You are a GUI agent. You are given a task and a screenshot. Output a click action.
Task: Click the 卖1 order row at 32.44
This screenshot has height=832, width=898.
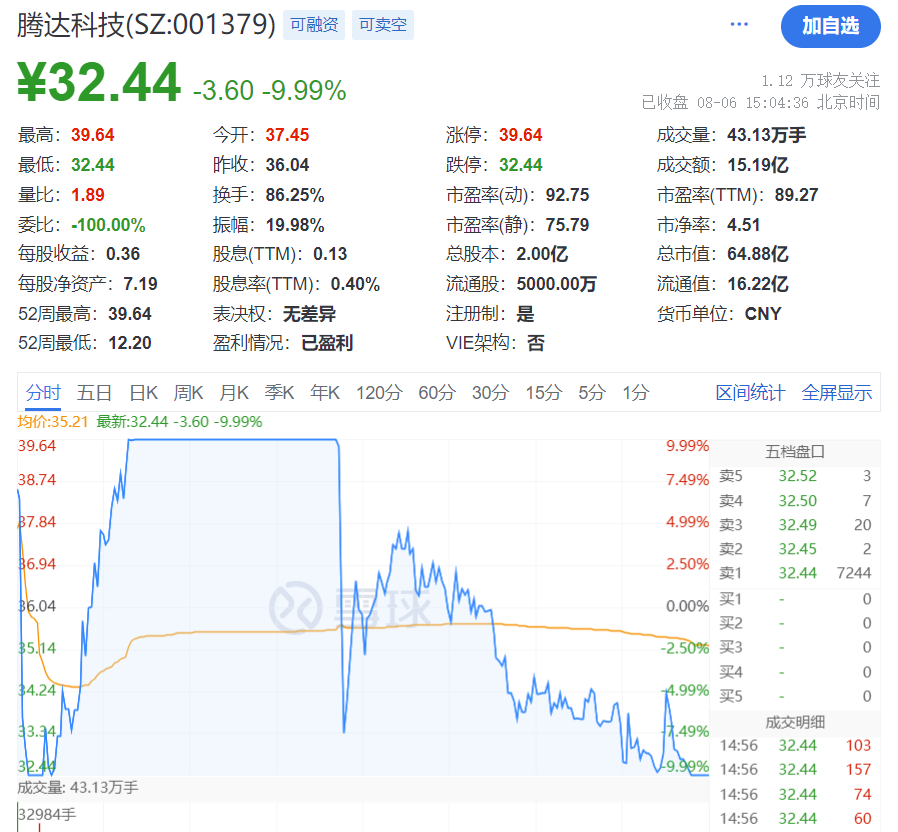(796, 573)
